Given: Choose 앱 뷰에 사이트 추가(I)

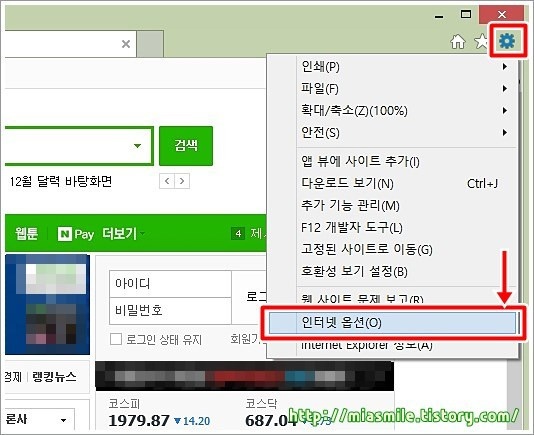Looking at the screenshot, I should coord(392,161).
